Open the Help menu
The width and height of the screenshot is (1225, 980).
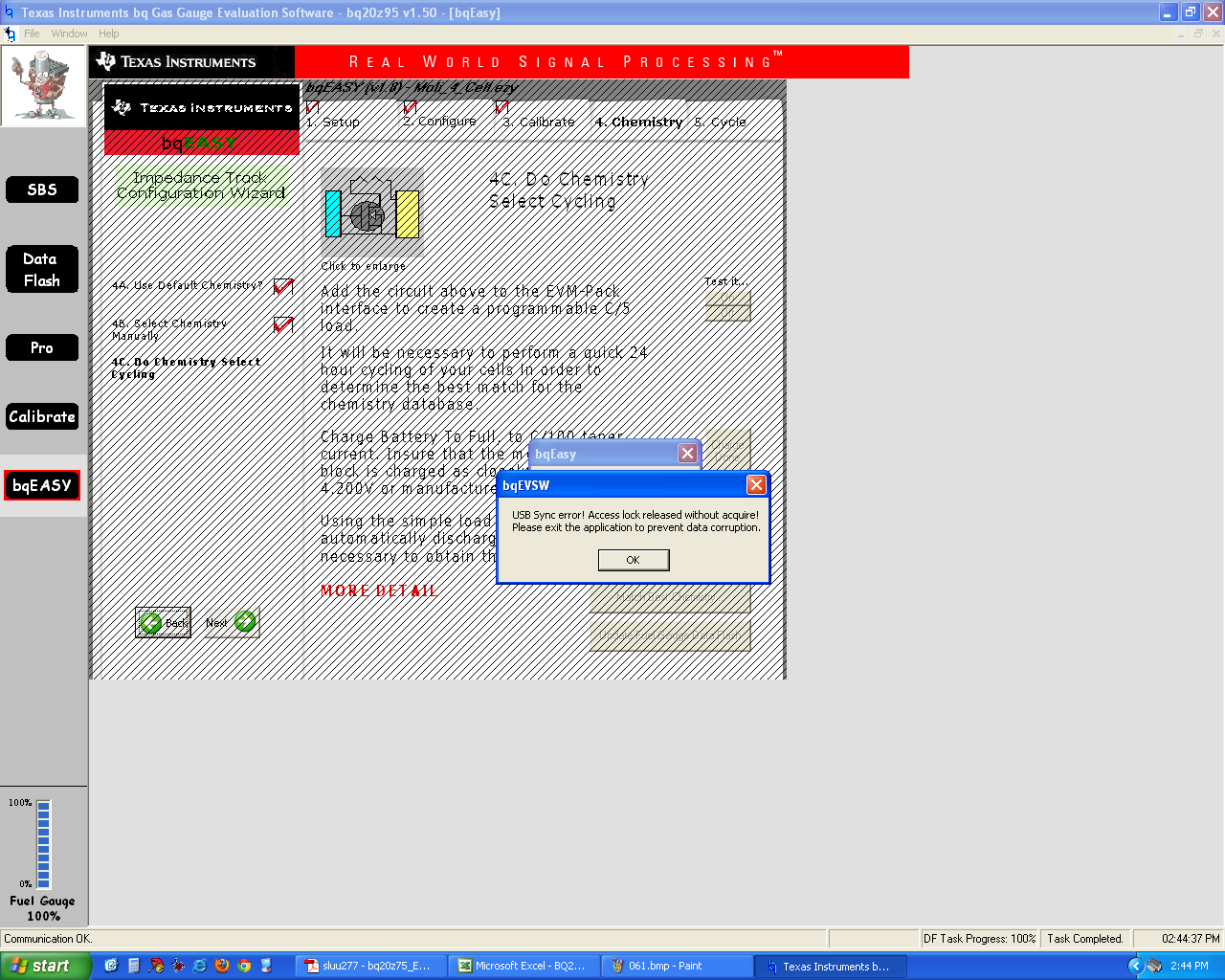109,33
